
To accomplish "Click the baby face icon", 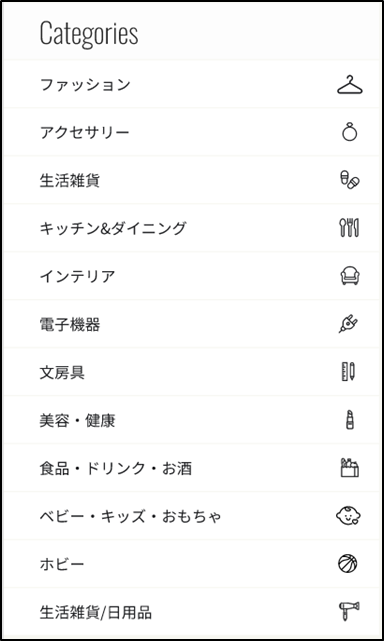I will coord(348,516).
